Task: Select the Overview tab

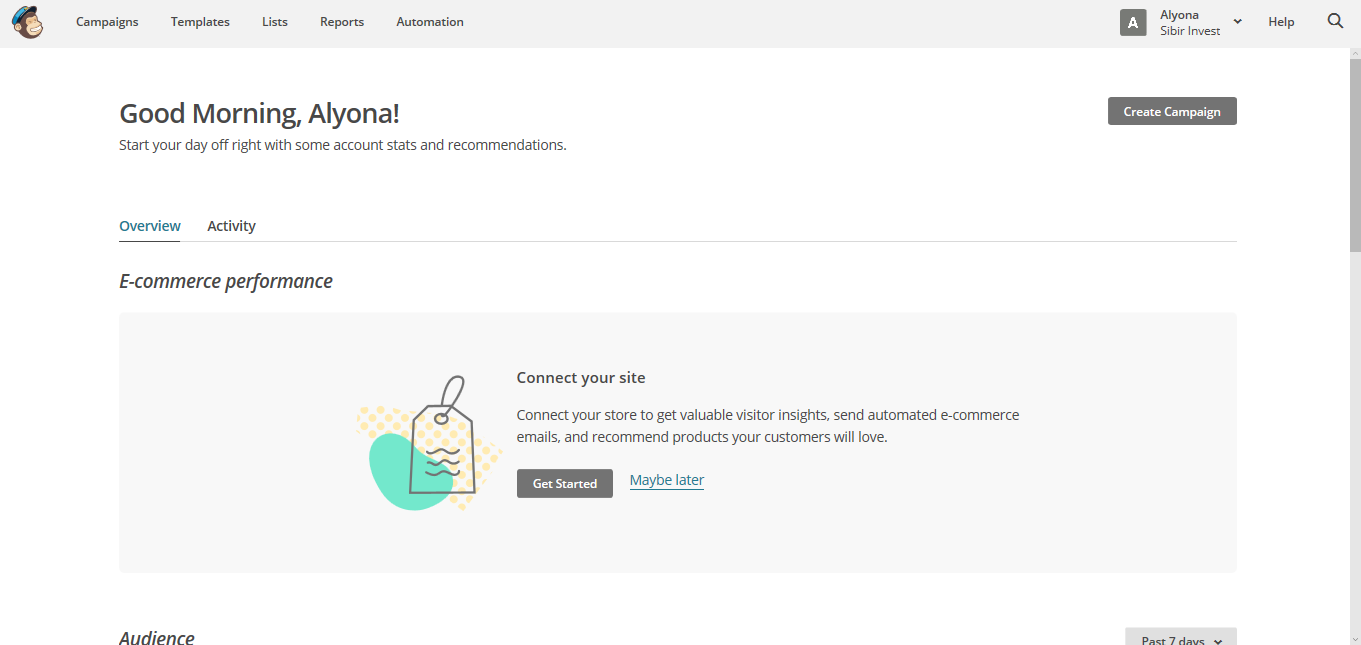Action: (149, 225)
